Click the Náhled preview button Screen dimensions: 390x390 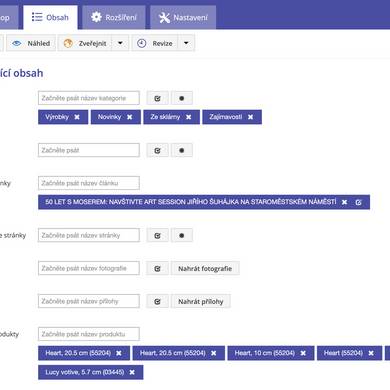tap(31, 43)
